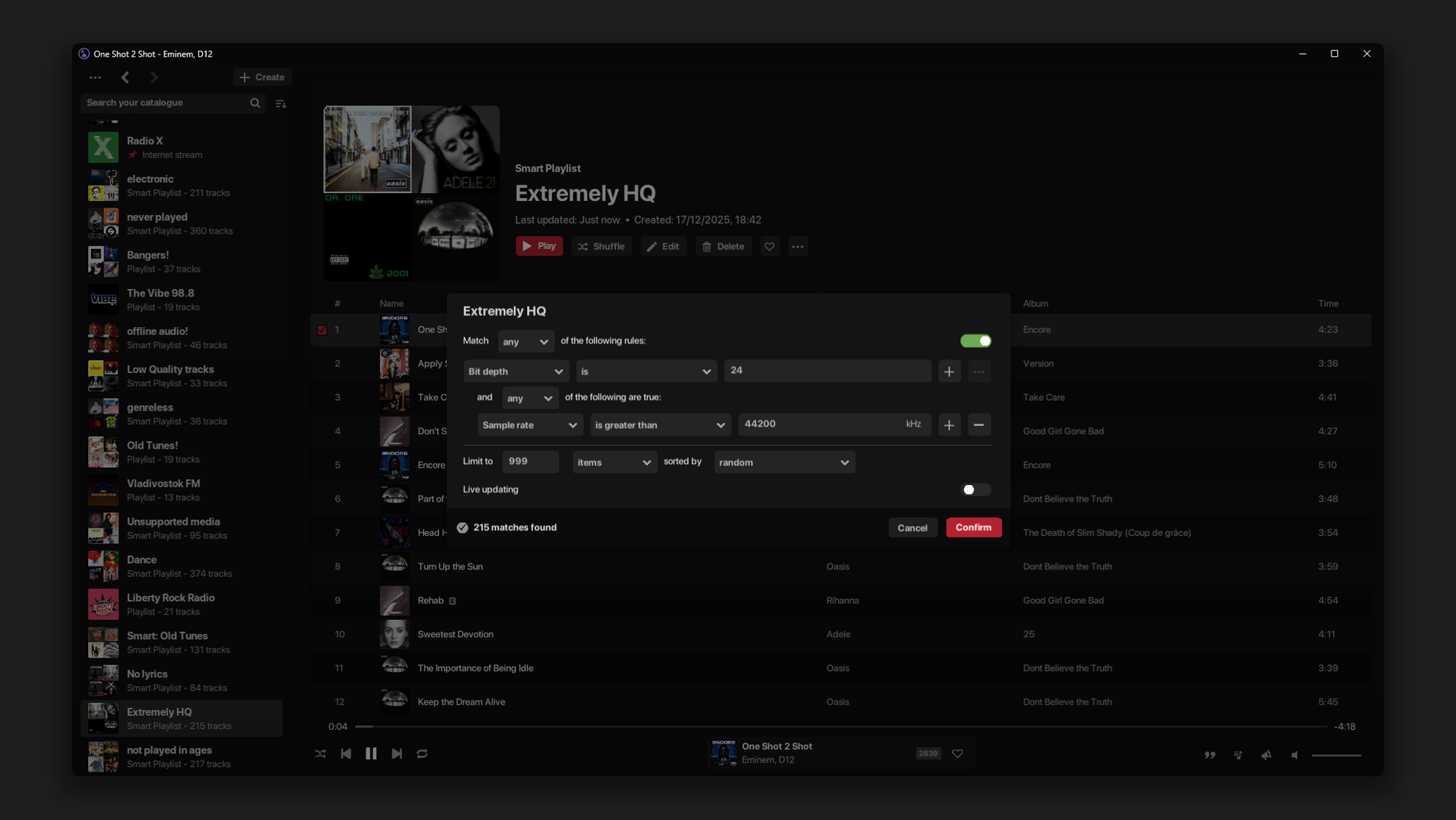Screen dimensions: 1456x820
Task: Add a rule with the plus icon beside 44200
Action: (949, 425)
